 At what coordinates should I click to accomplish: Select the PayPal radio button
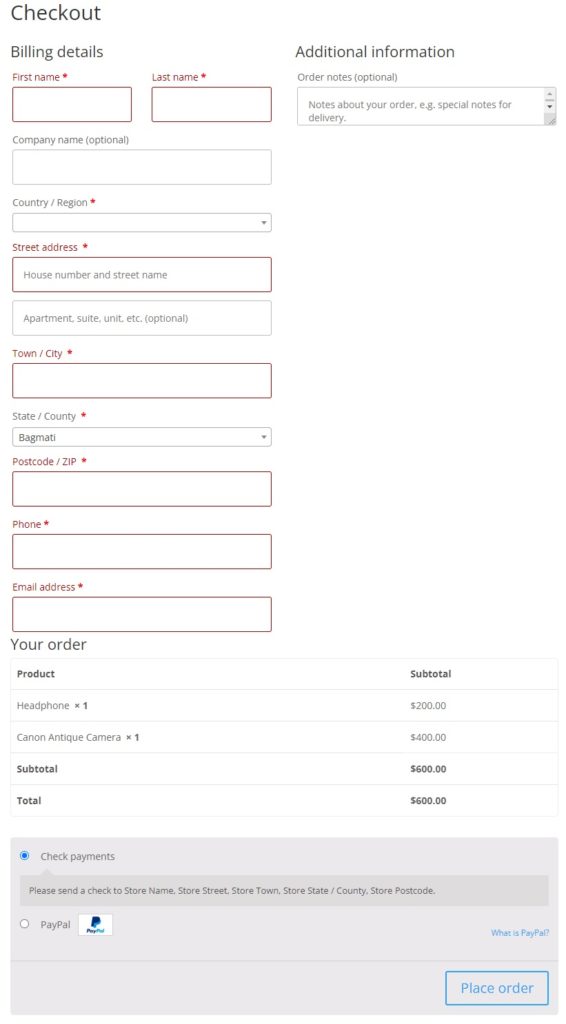click(x=25, y=923)
